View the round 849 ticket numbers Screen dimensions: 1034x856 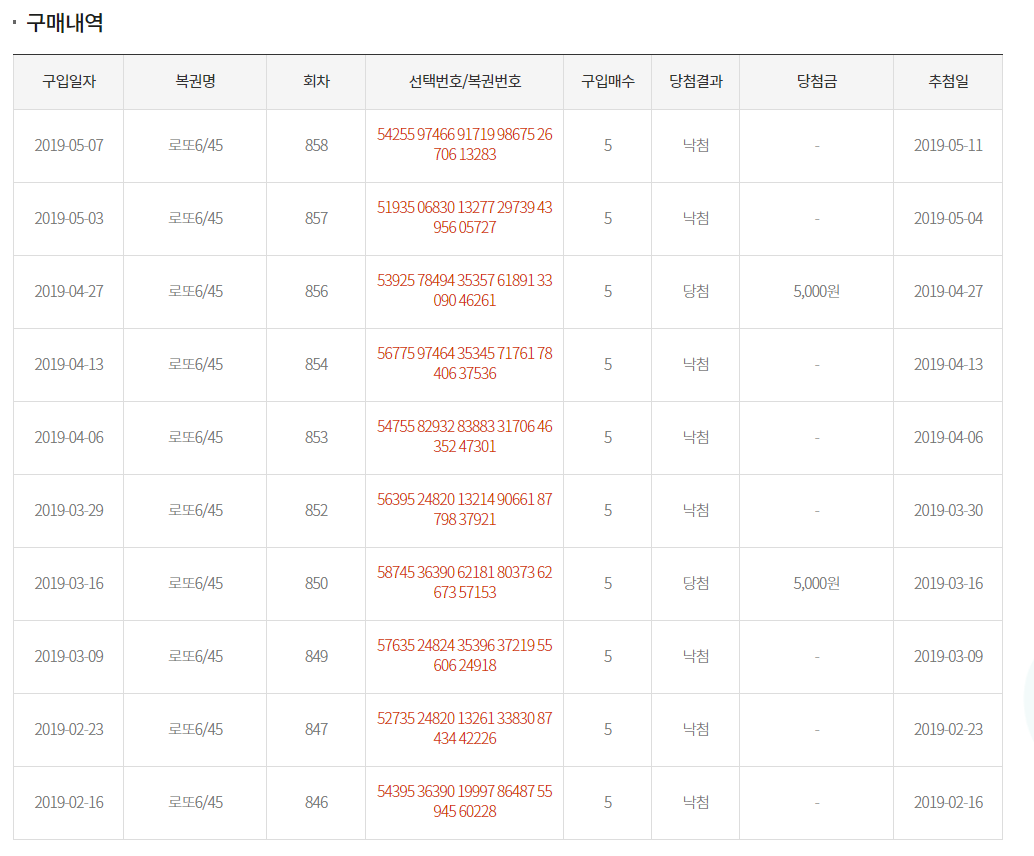tap(464, 656)
